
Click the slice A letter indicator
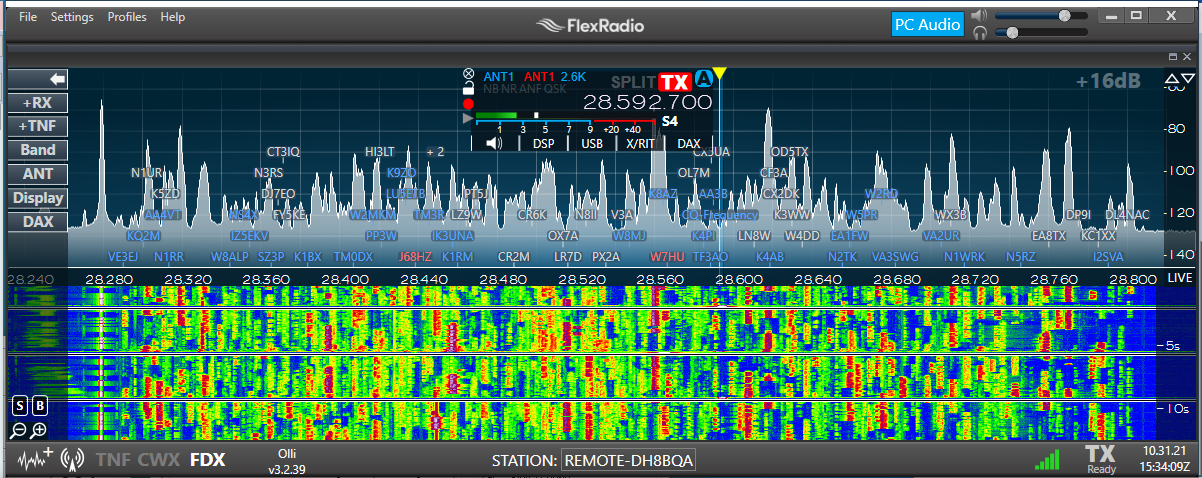click(x=704, y=79)
